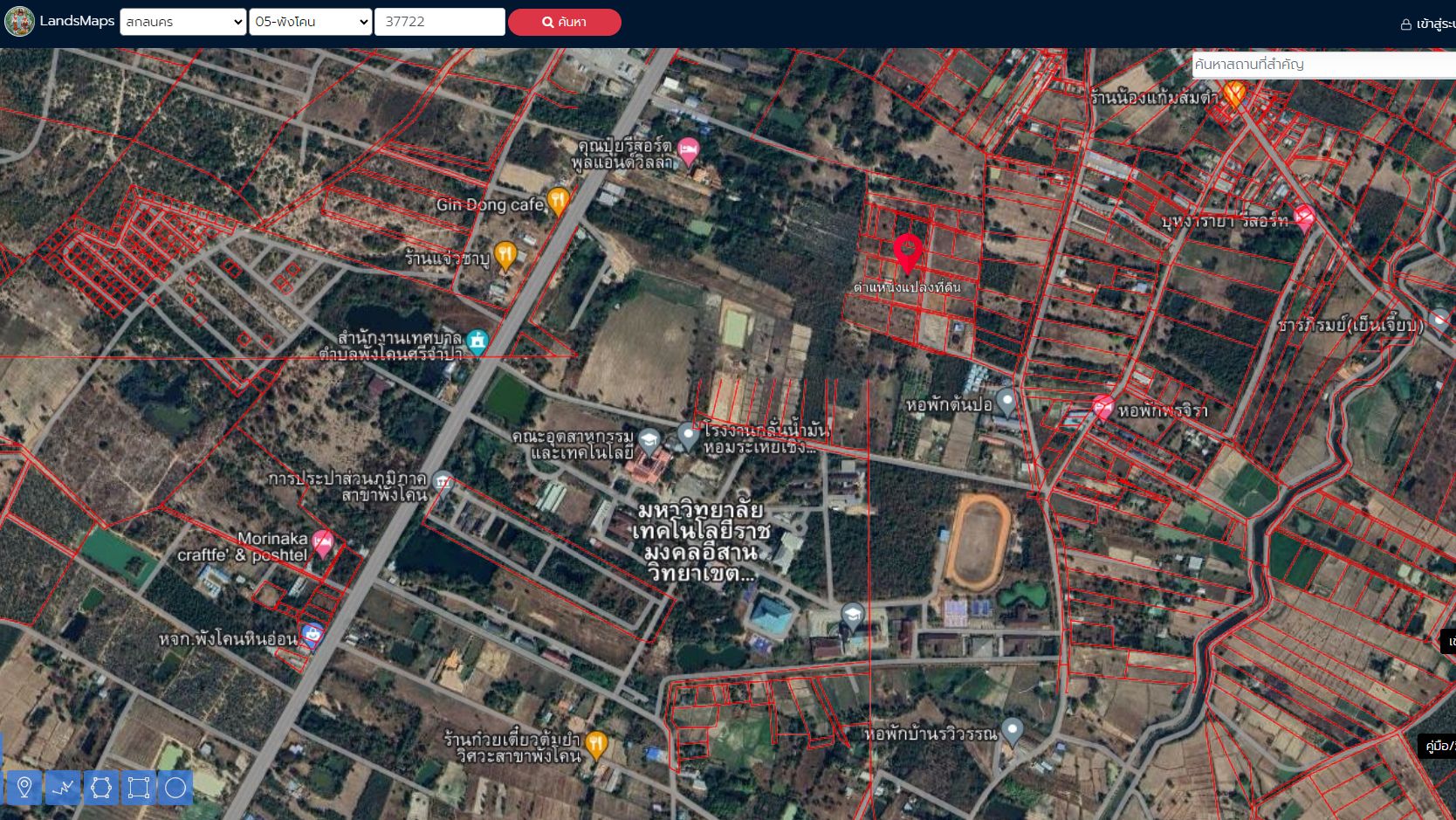This screenshot has width=1456, height=820.
Task: Click the โรงงานกลั่นน้ำมัน factory marker
Action: 689,436
